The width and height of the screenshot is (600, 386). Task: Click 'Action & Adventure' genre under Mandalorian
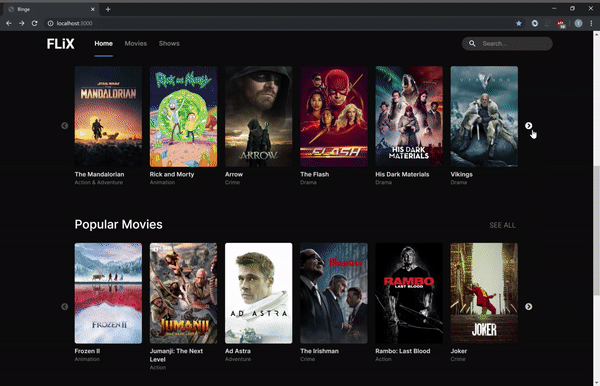point(99,182)
